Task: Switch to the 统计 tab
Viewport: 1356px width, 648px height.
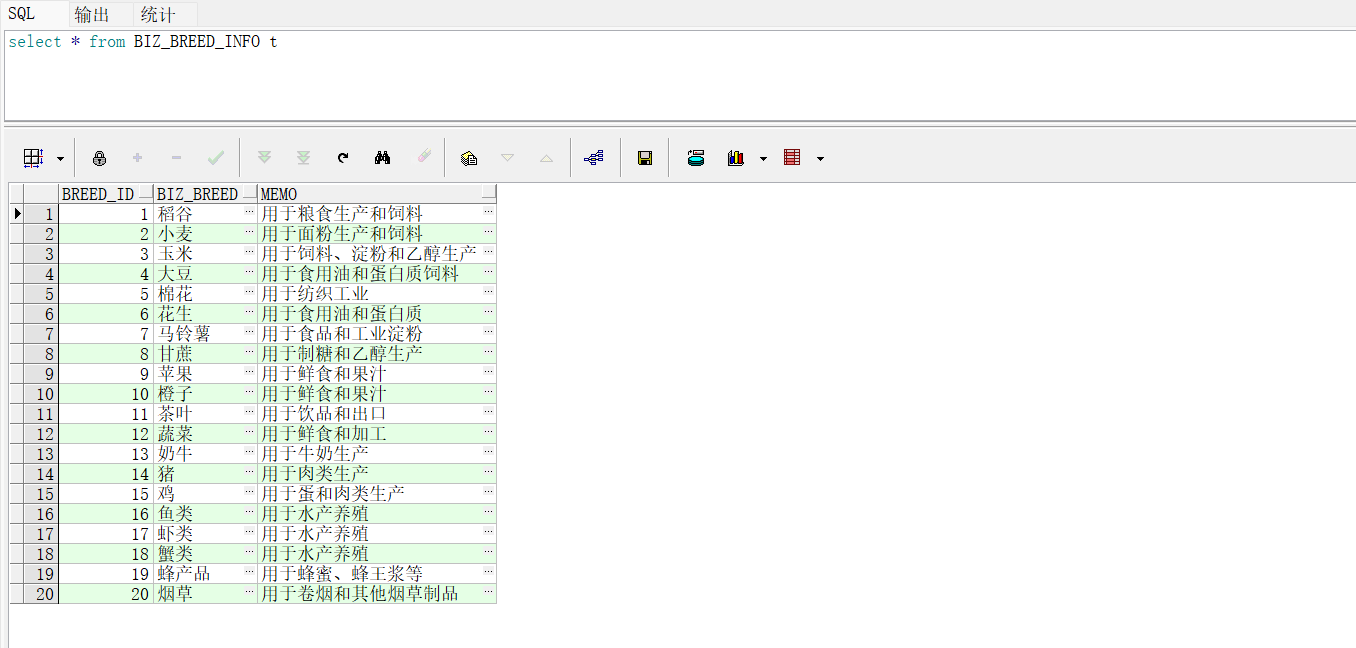Action: coord(158,14)
